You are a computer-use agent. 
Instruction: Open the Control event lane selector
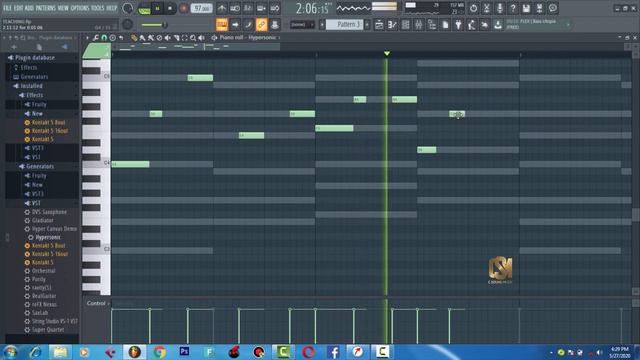[x=98, y=303]
